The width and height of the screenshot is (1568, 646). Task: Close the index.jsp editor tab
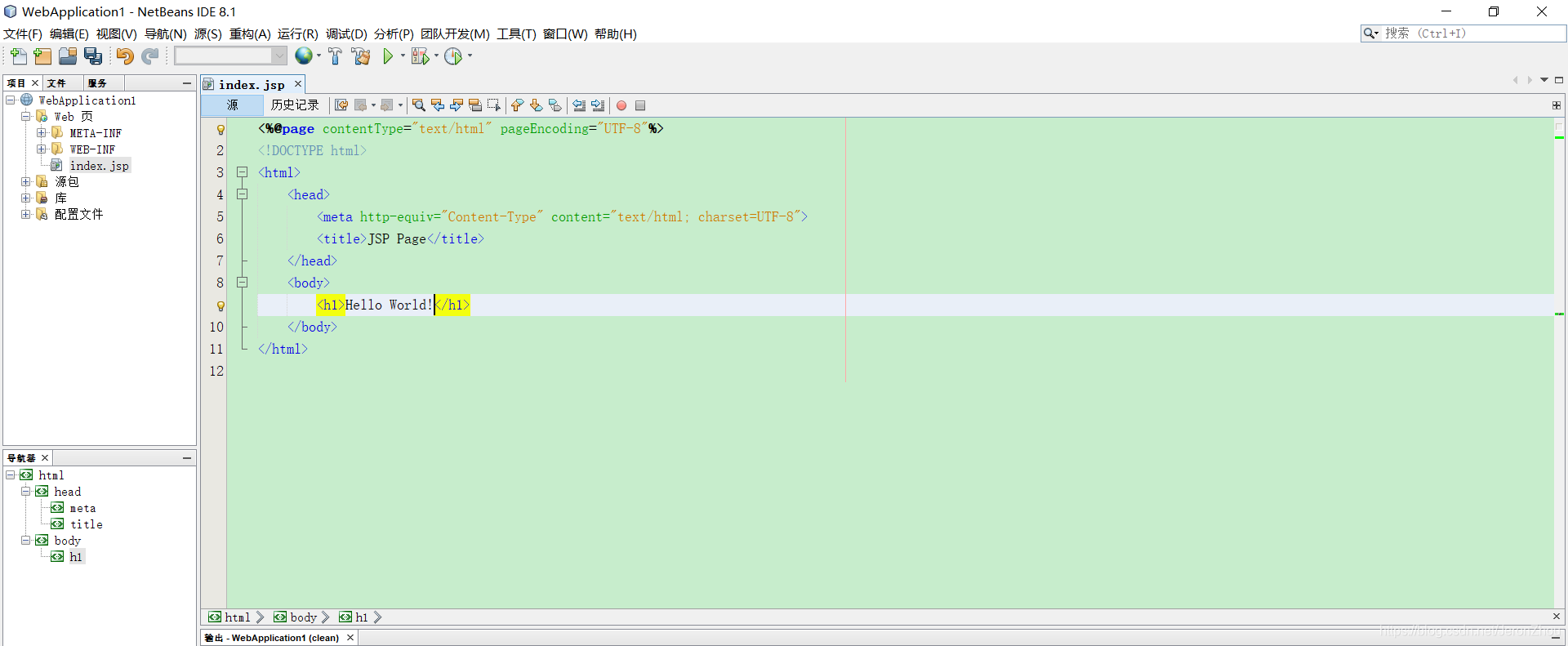[298, 84]
